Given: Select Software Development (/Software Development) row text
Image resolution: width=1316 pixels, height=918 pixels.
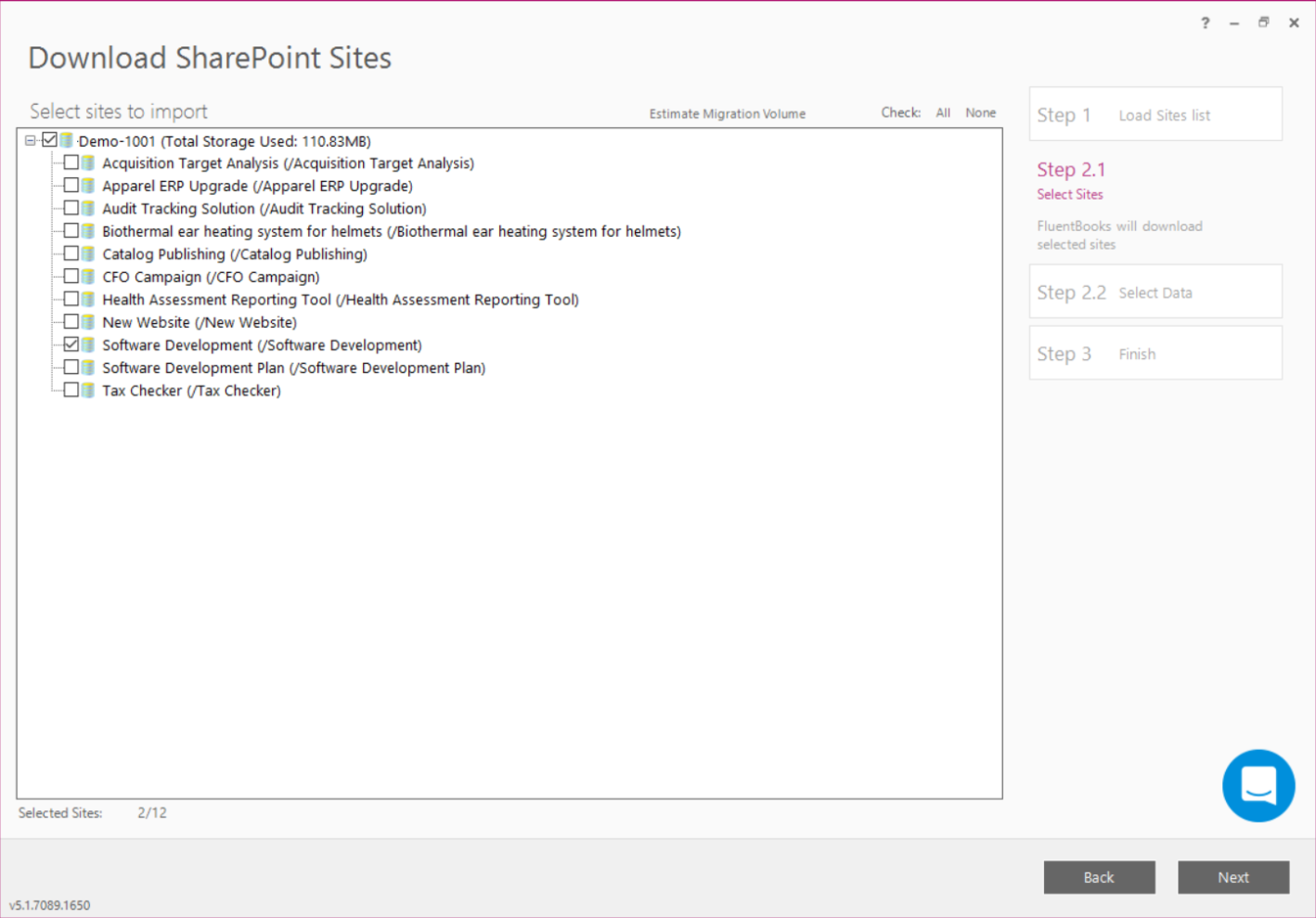Looking at the screenshot, I should click(262, 345).
